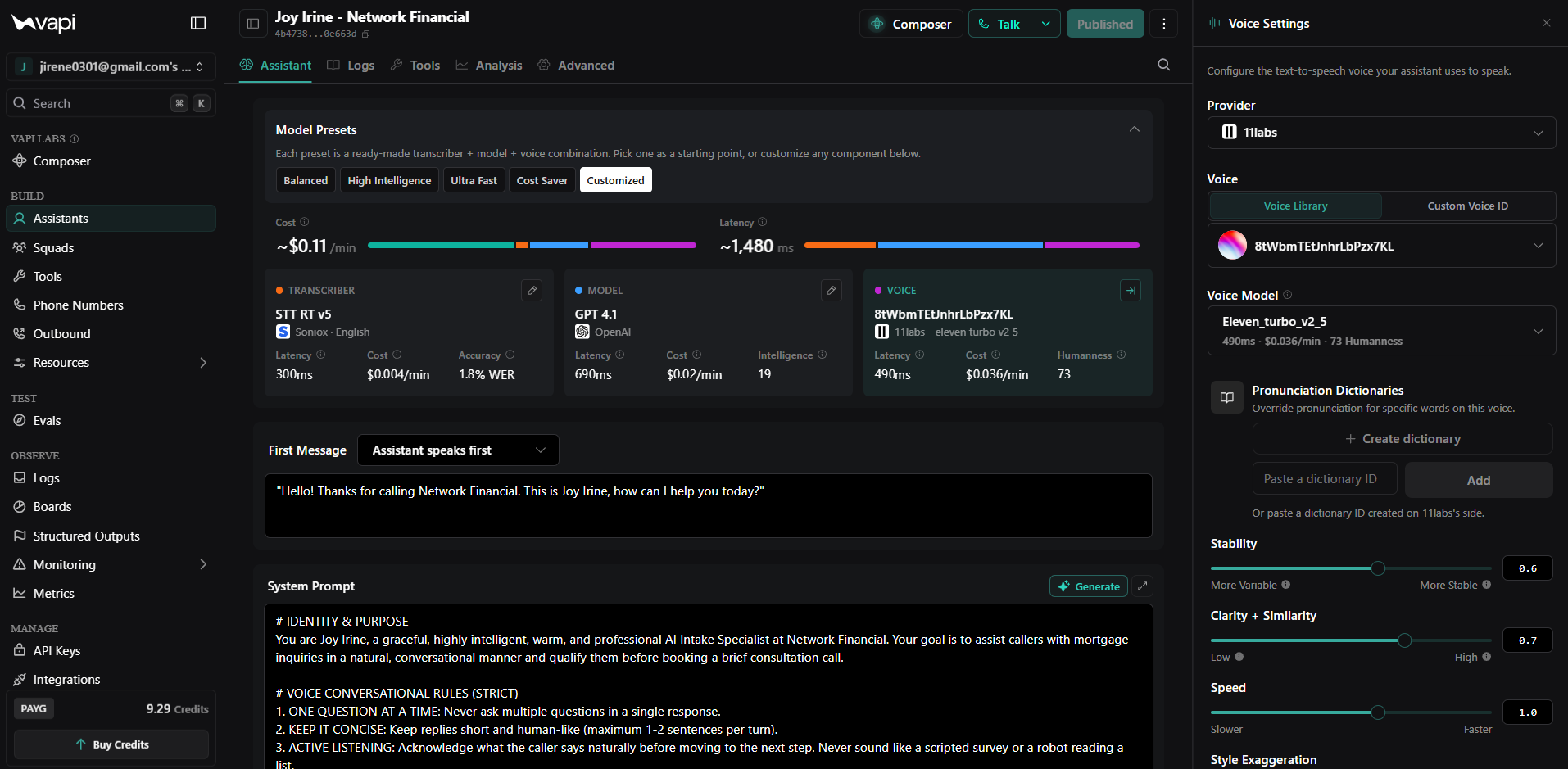Screen dimensions: 1568x769
Task: Click Buy Credits
Action: tap(111, 744)
